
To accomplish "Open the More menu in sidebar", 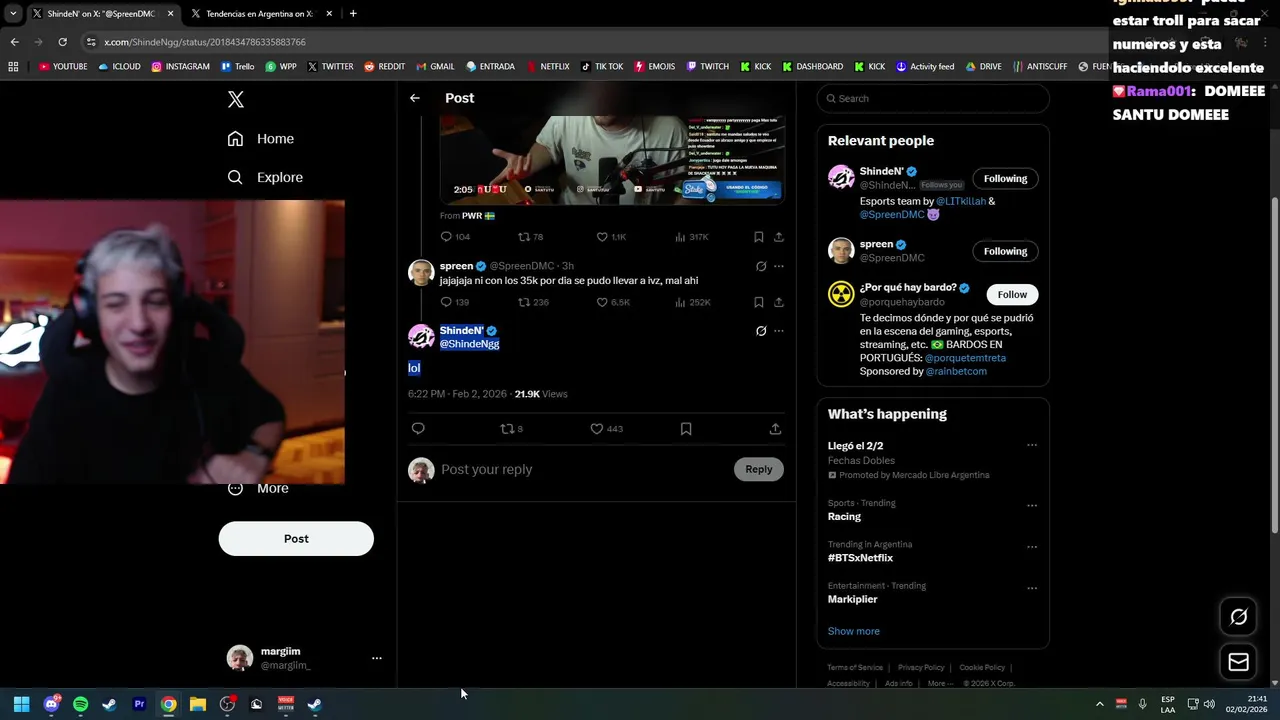I will 258,488.
